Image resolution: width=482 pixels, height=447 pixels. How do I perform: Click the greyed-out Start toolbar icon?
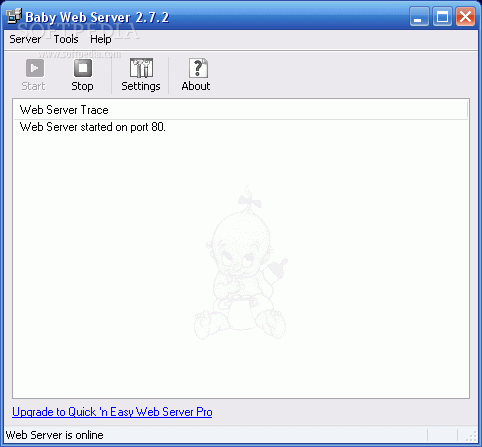pos(35,68)
